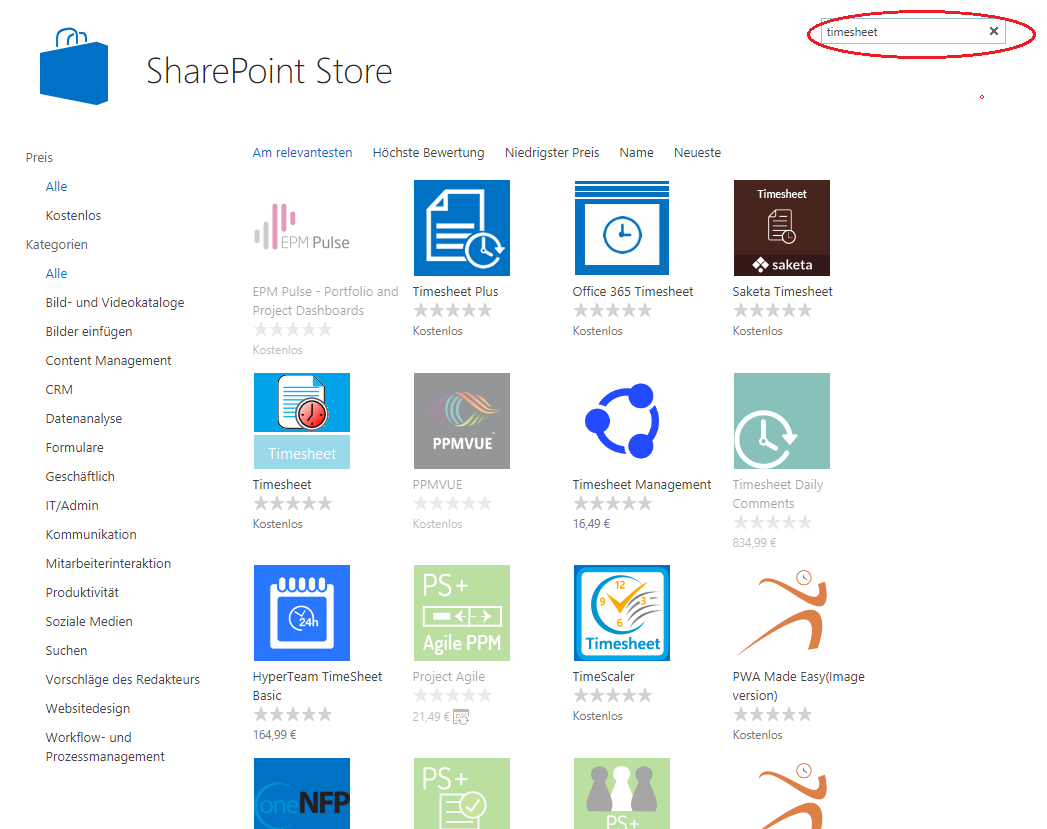The width and height of the screenshot is (1047, 829).
Task: Filter by Kostenlos price
Action: point(73,215)
